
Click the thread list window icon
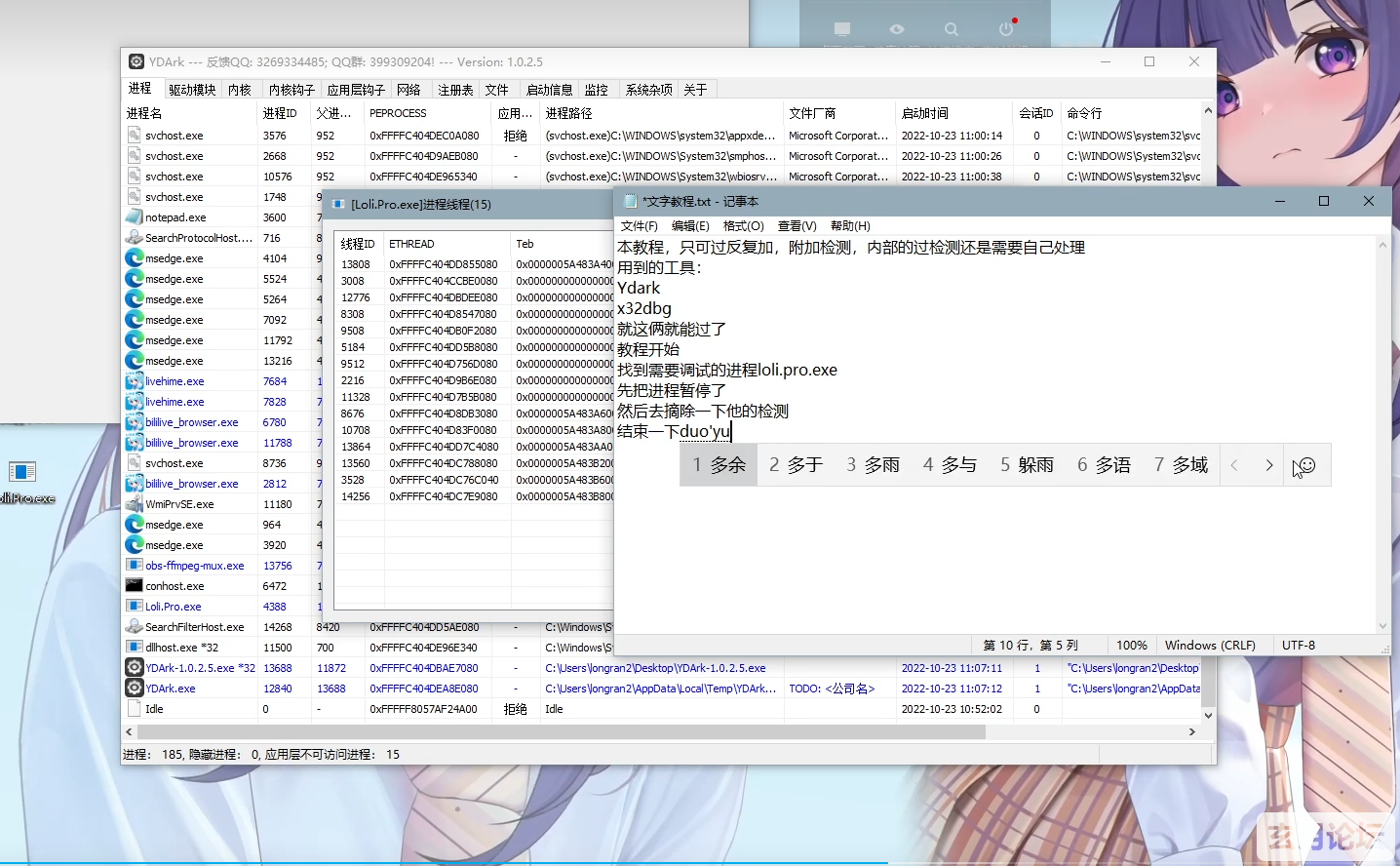[x=339, y=205]
